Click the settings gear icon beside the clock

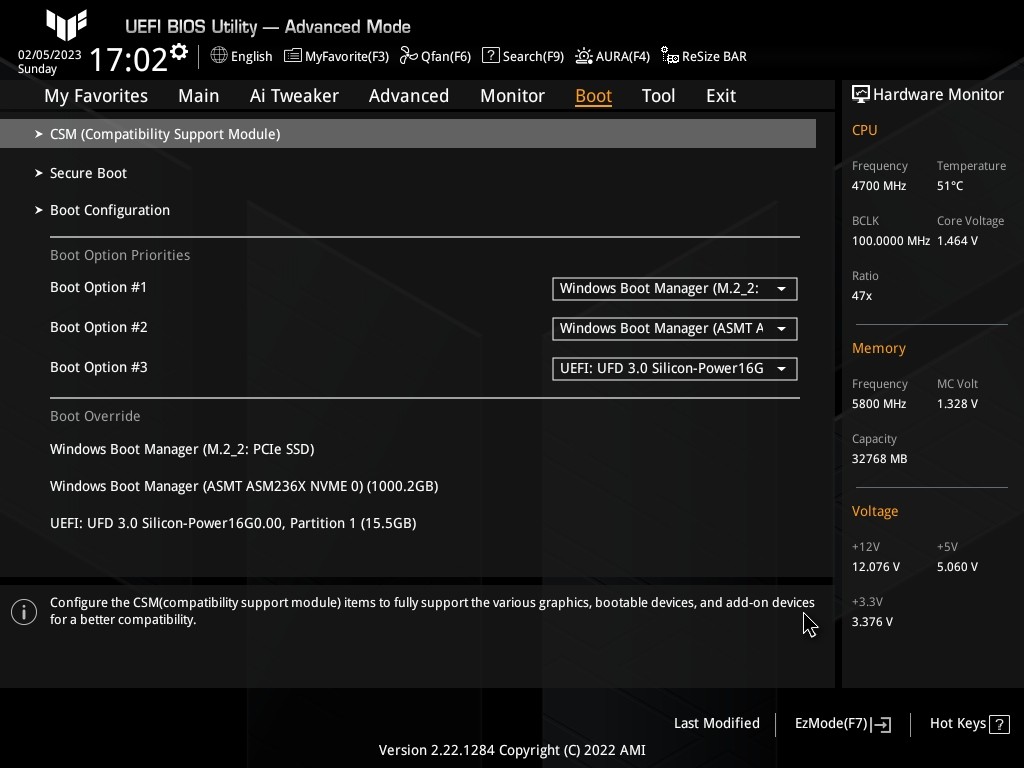click(179, 51)
